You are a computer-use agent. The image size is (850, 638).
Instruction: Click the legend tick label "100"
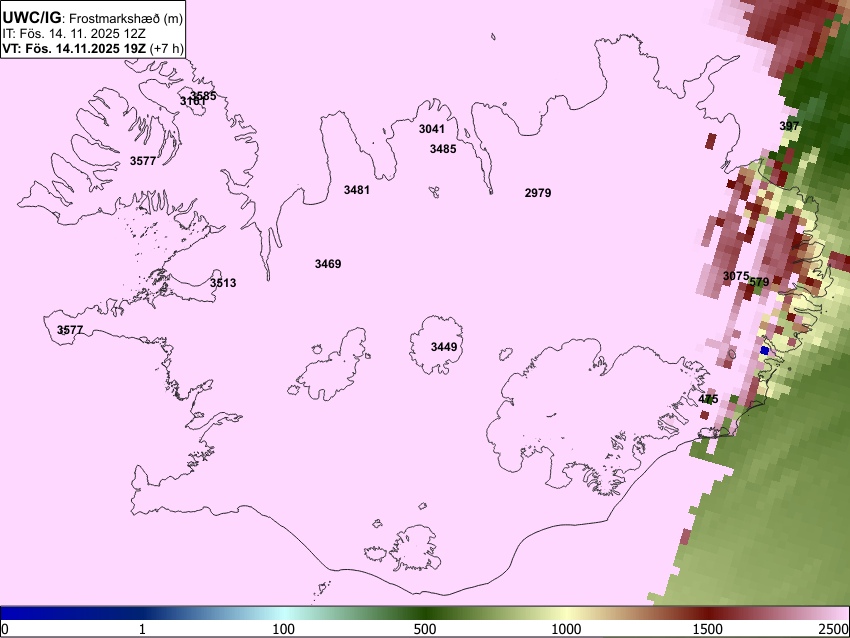[x=283, y=629]
